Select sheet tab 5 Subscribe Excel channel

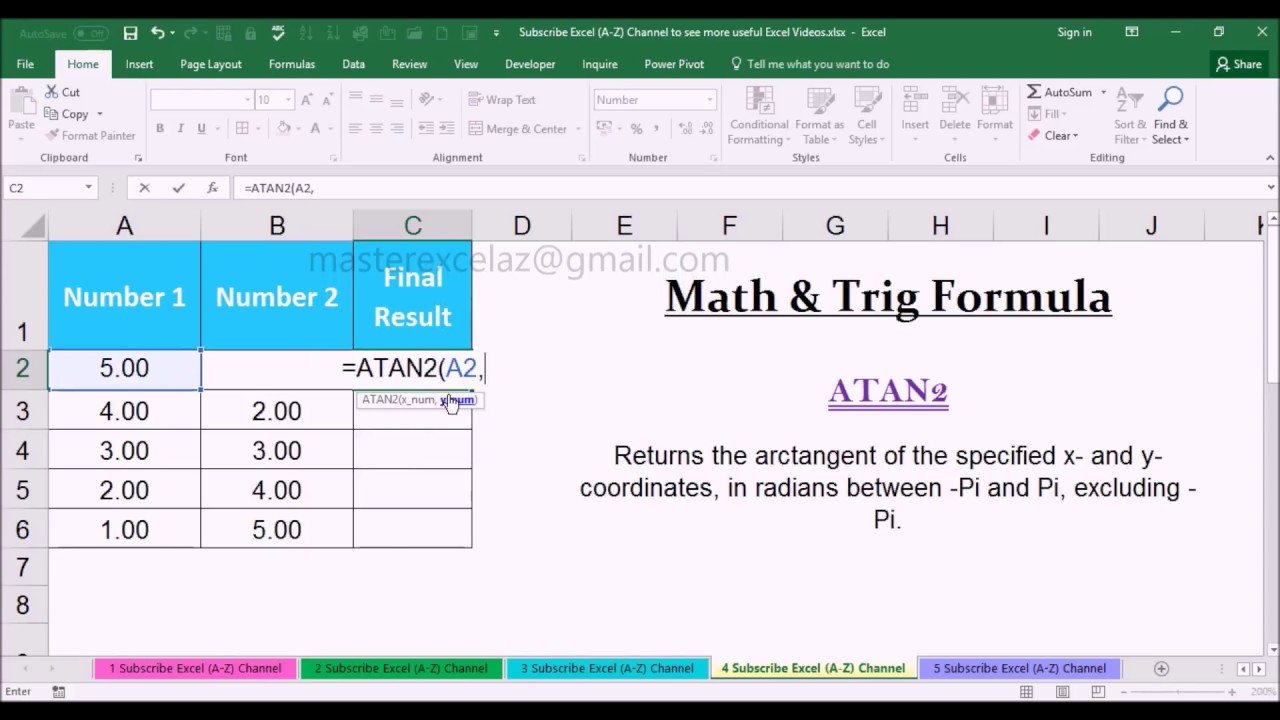pos(1019,668)
